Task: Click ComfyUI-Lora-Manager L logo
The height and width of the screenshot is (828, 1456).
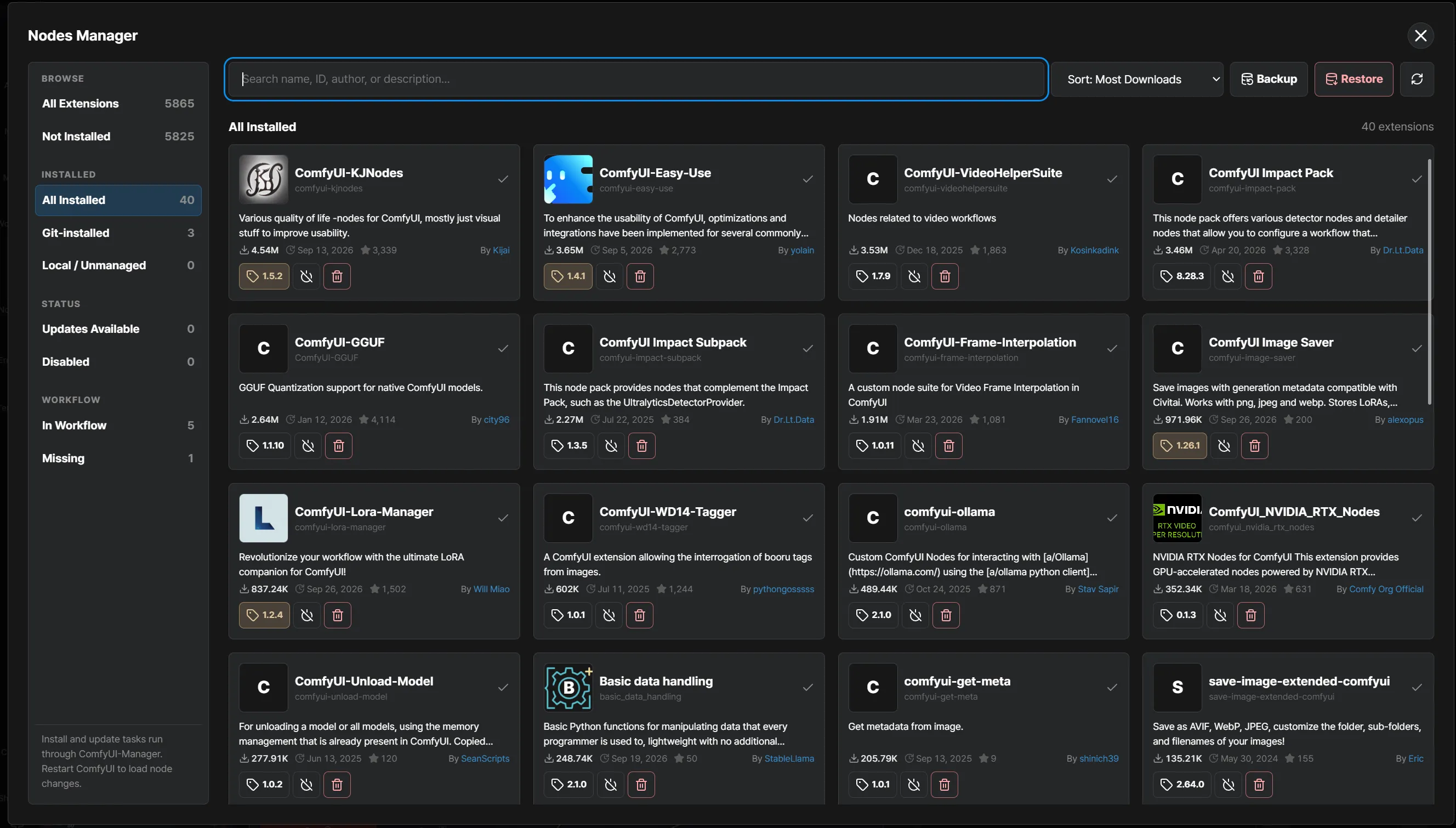Action: [x=263, y=518]
